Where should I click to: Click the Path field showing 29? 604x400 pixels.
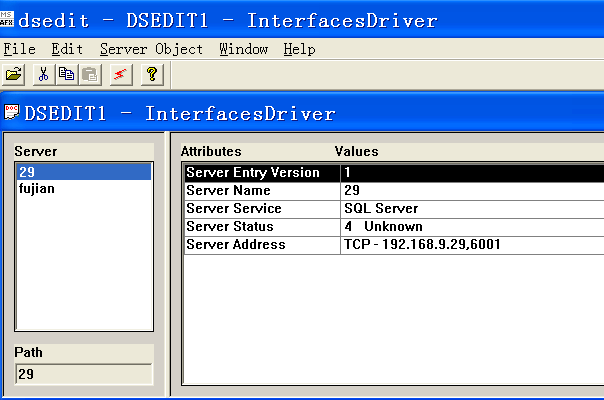click(x=84, y=374)
